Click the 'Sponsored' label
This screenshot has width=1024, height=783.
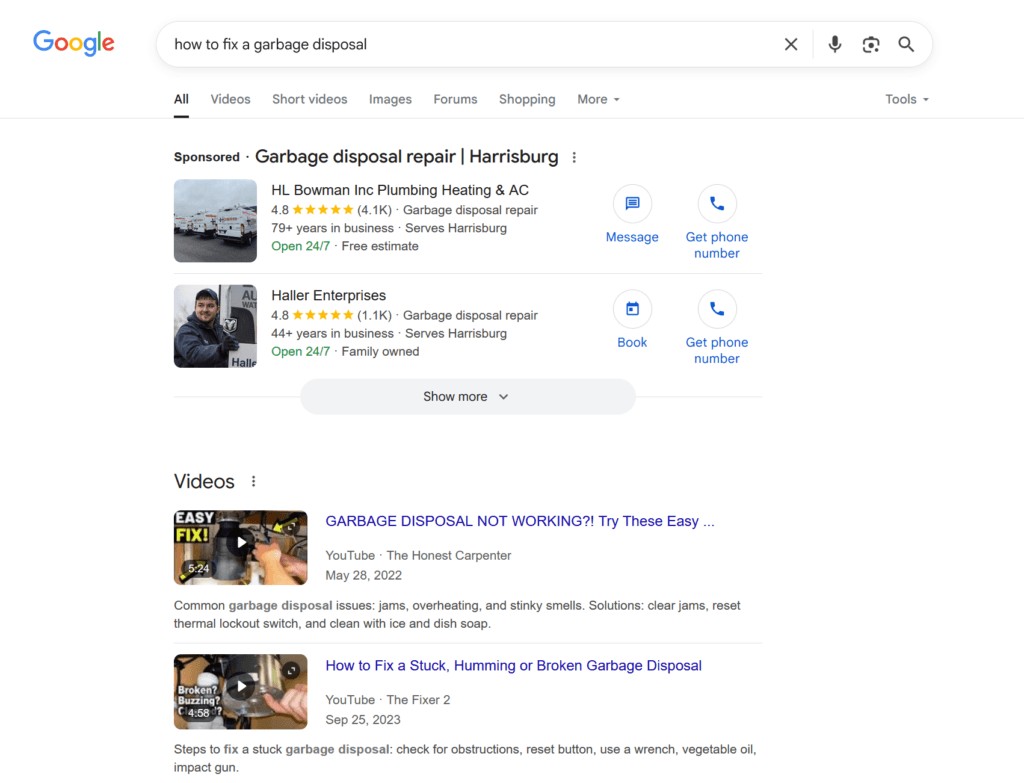(206, 157)
